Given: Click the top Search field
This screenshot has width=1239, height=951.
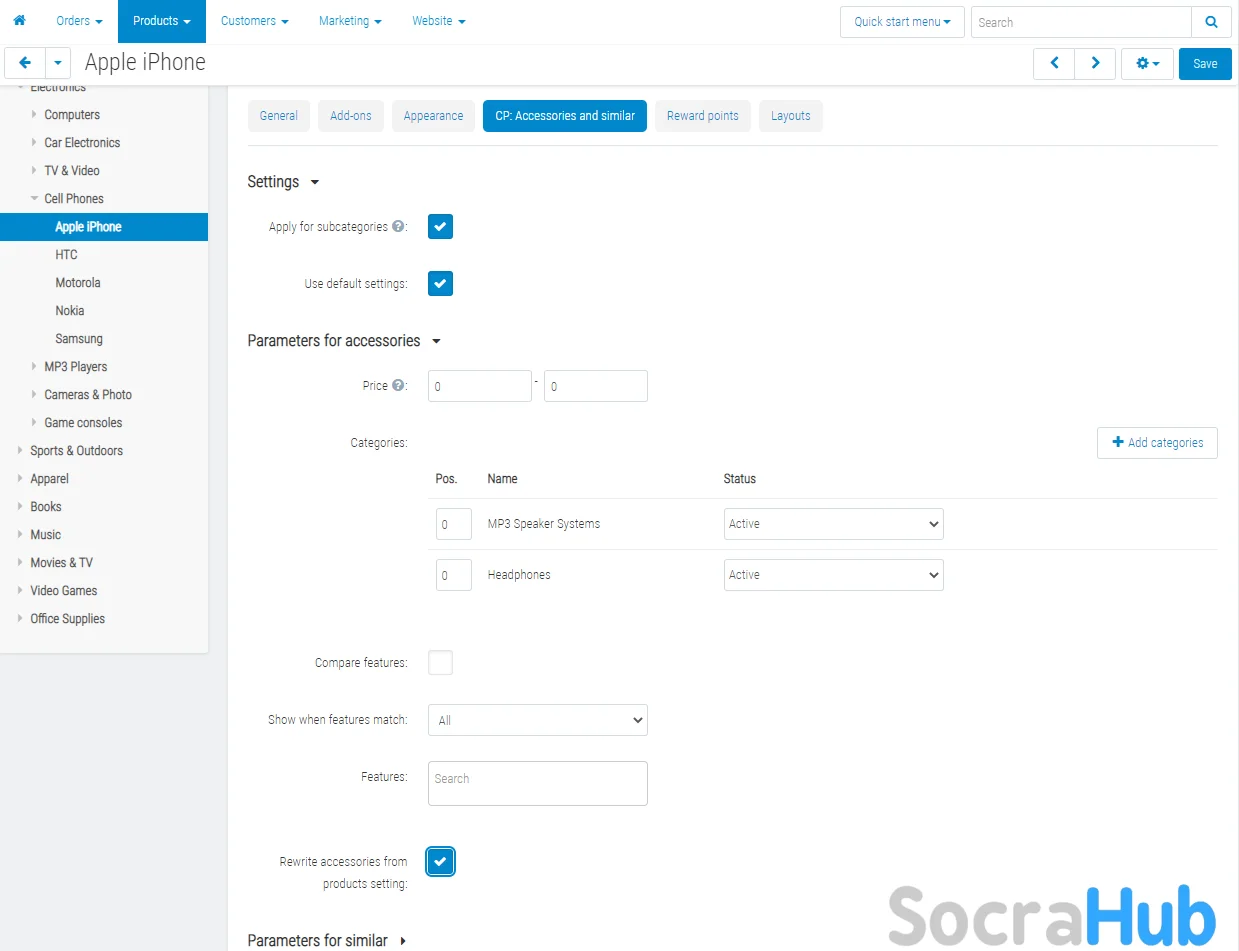Looking at the screenshot, I should 1081,22.
